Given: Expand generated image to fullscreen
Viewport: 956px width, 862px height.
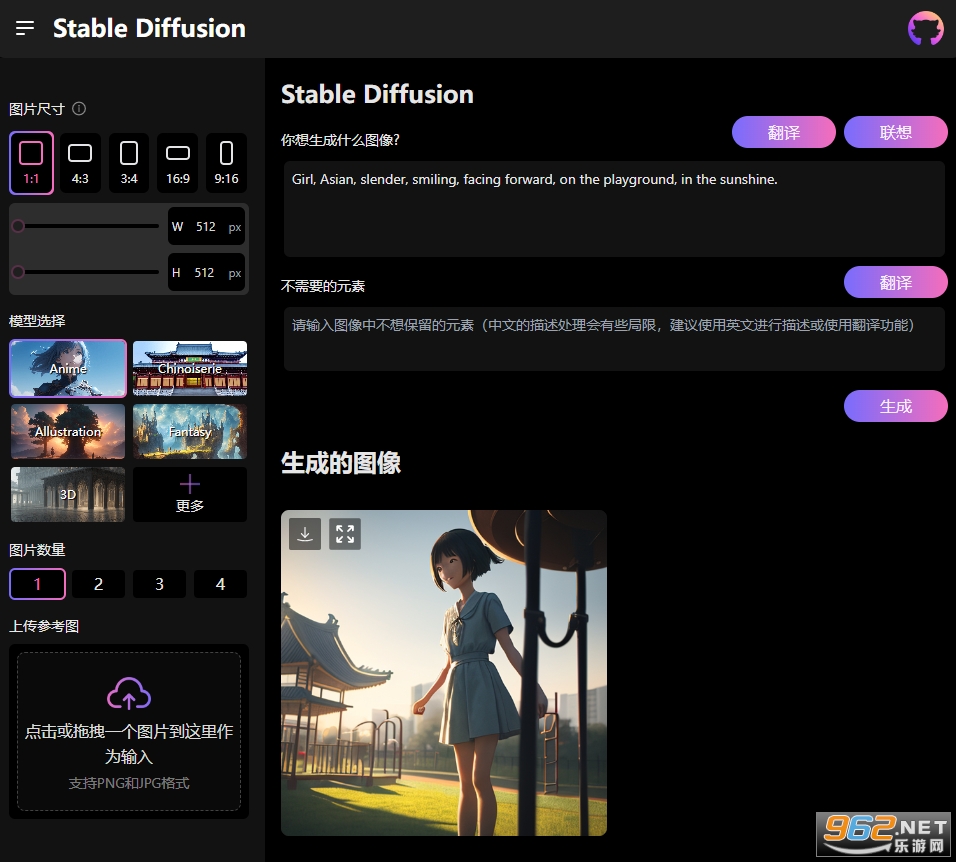Looking at the screenshot, I should click(345, 534).
